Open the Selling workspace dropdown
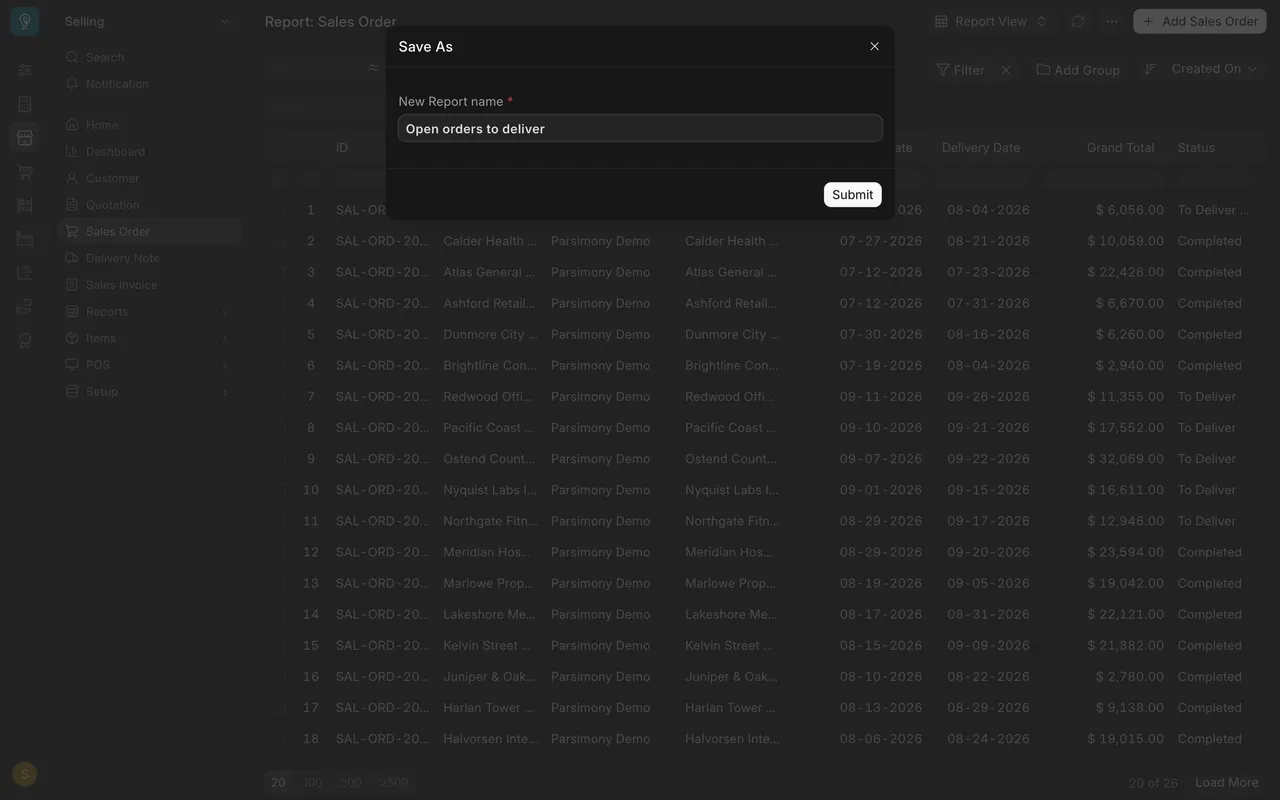This screenshot has width=1280, height=800. pyautogui.click(x=148, y=21)
